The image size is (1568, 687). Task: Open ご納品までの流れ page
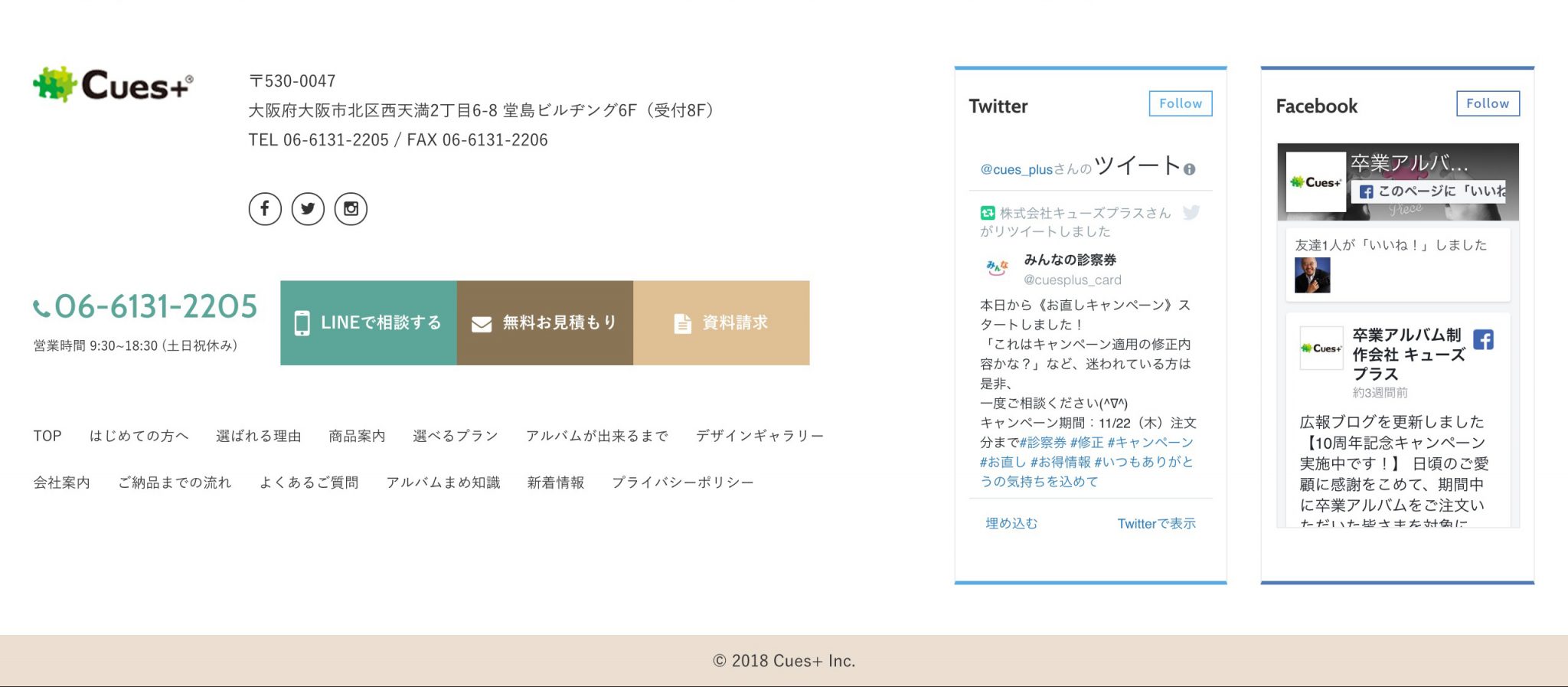[175, 483]
